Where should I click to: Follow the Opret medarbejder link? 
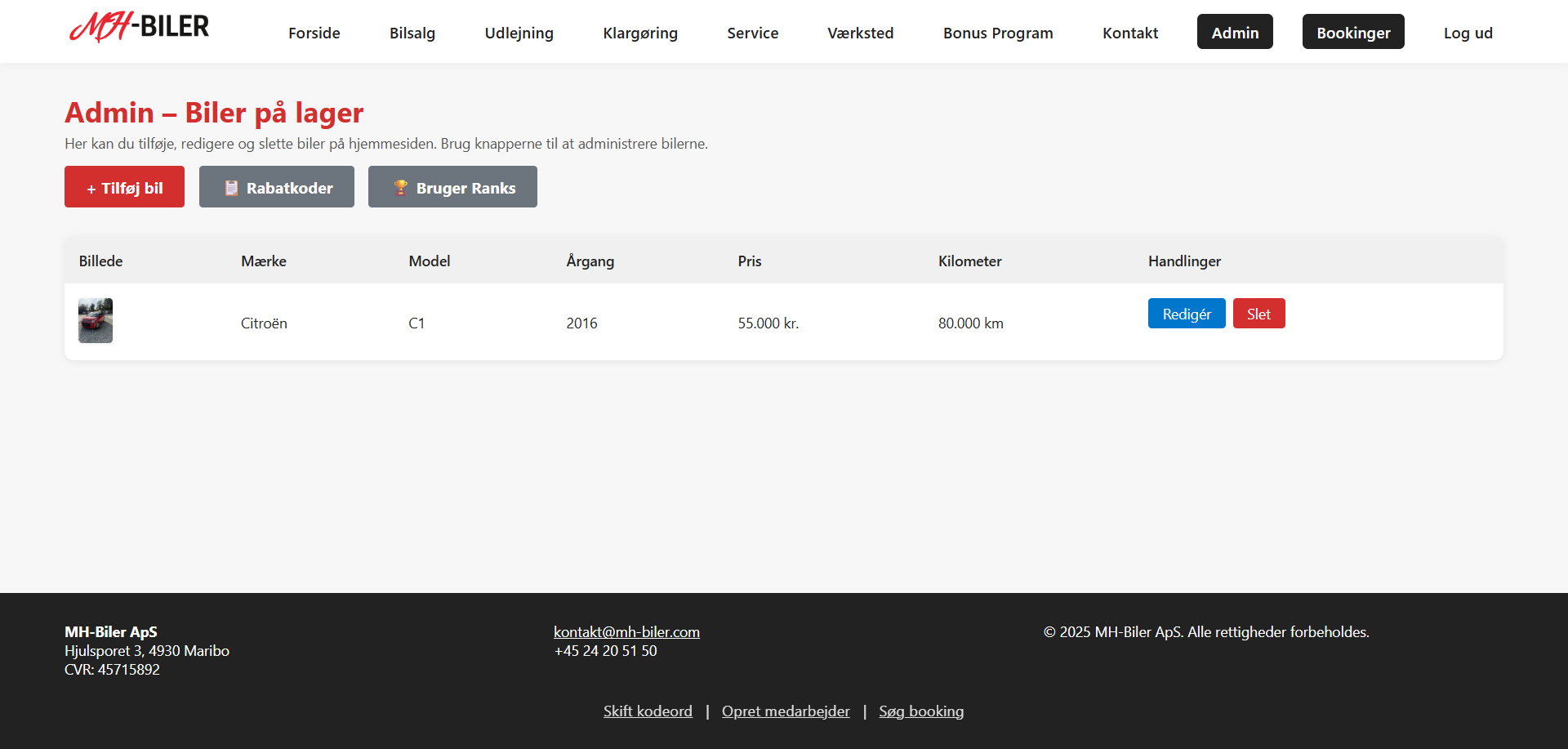(x=786, y=711)
